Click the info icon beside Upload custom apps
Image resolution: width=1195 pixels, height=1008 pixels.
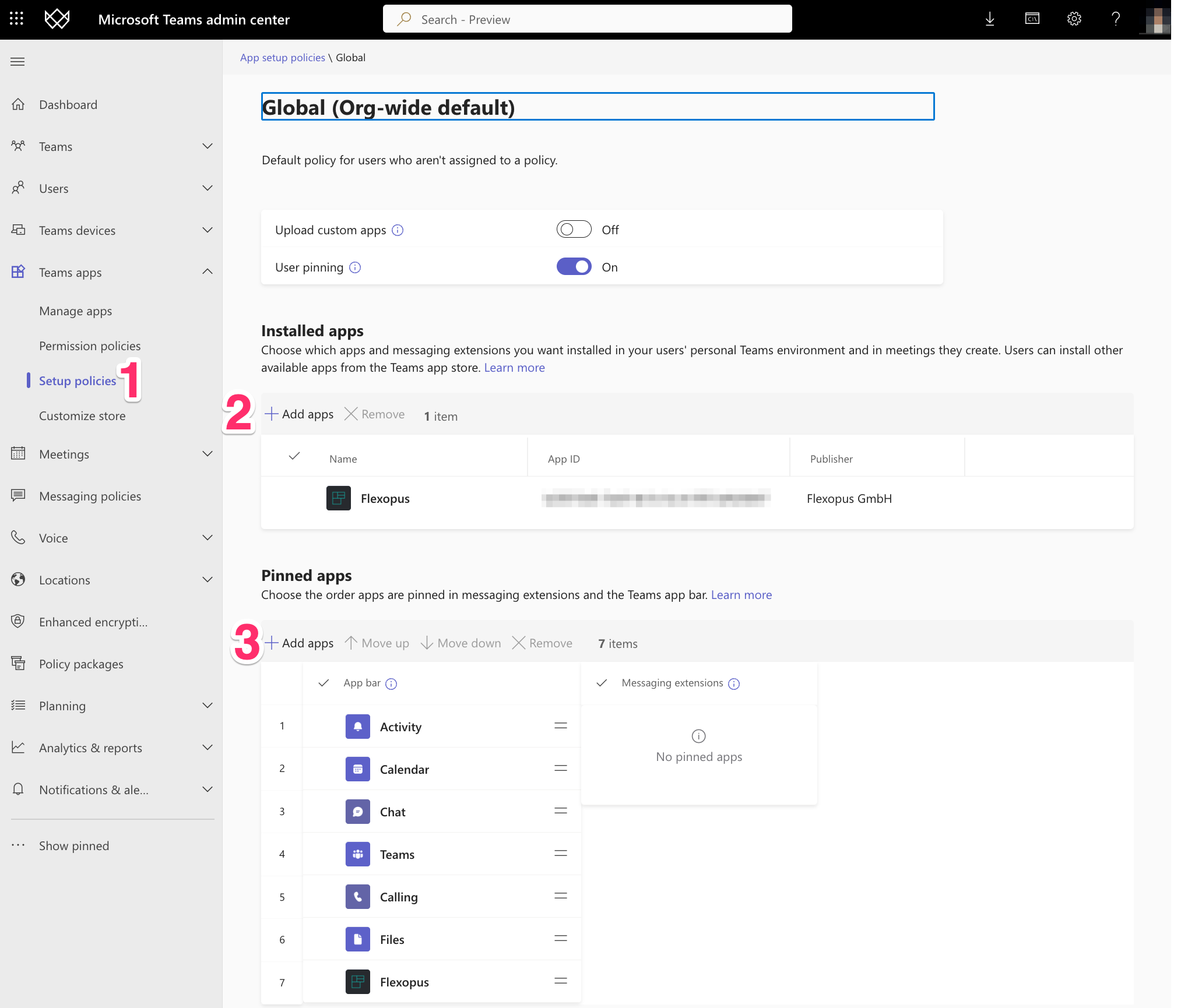click(x=398, y=230)
